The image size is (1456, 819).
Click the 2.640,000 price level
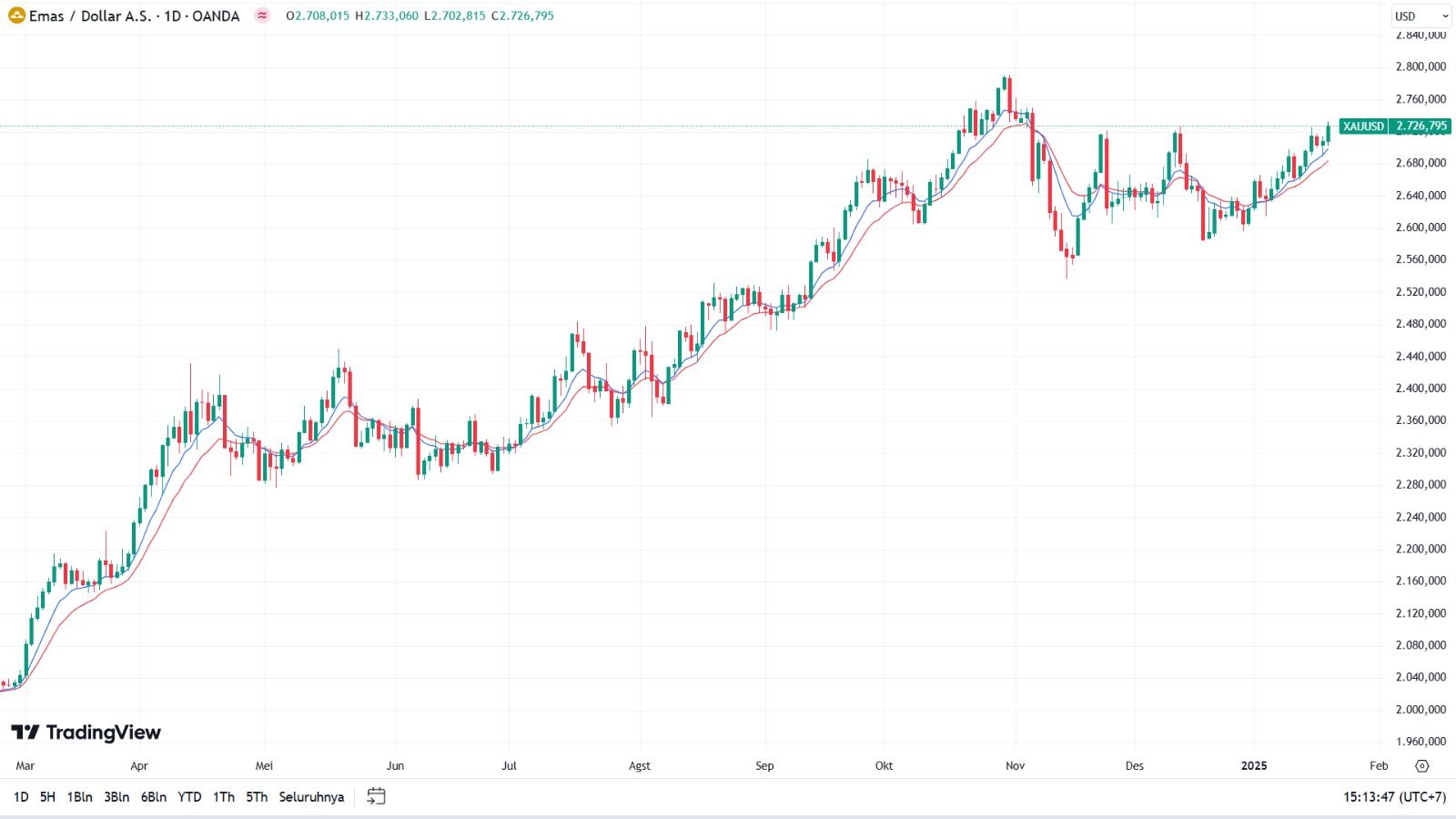[1421, 196]
